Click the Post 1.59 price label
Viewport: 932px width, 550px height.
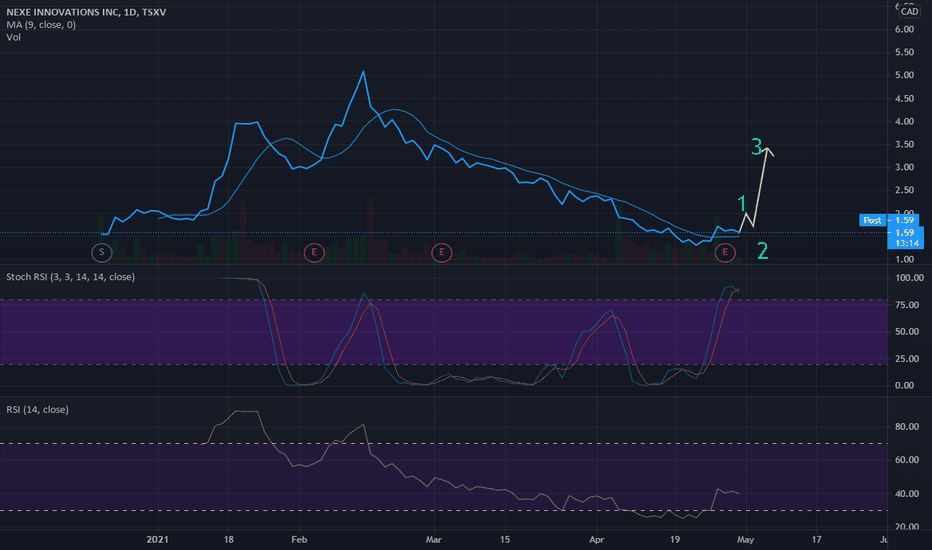(x=889, y=220)
